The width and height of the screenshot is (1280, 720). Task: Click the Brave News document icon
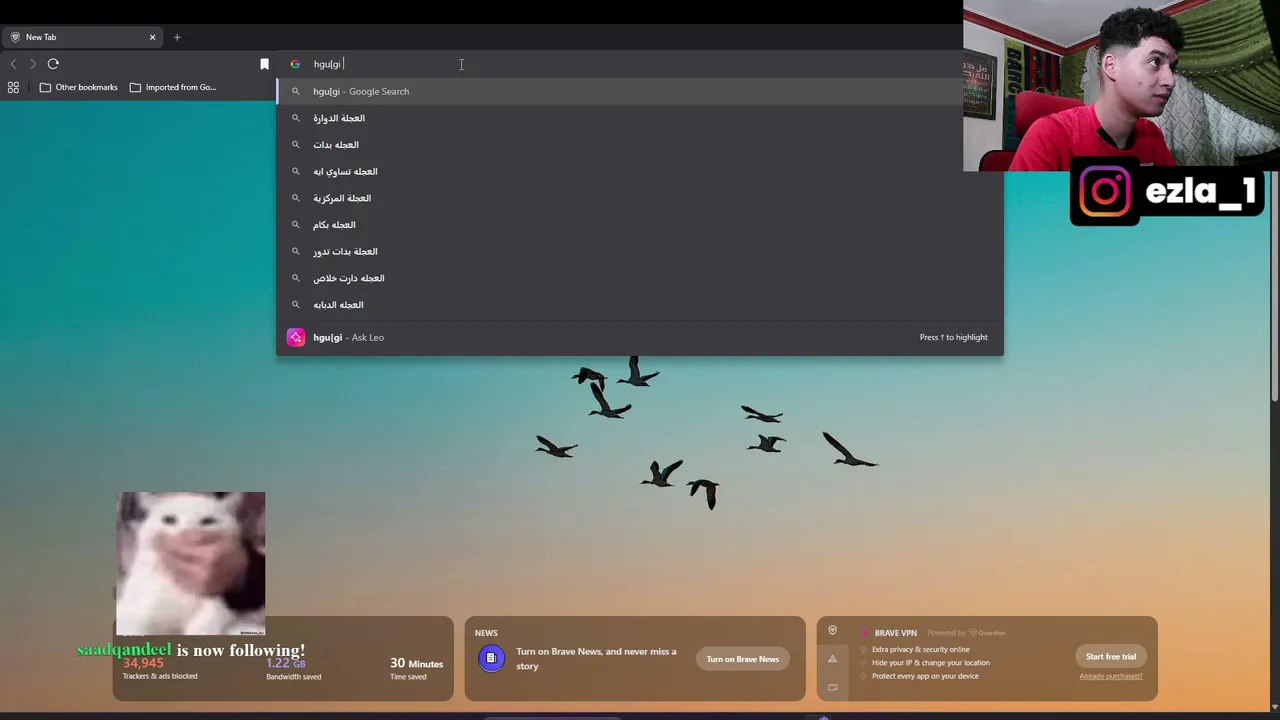491,658
